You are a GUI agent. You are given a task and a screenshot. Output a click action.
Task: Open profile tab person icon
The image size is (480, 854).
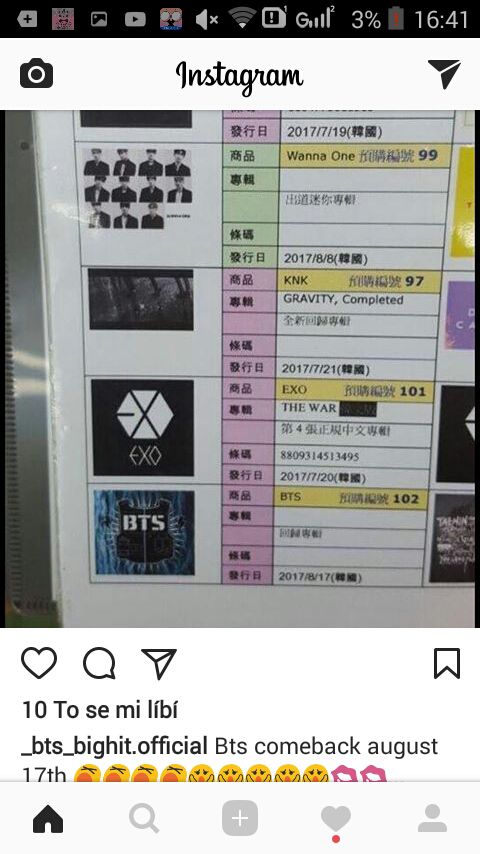click(x=432, y=818)
